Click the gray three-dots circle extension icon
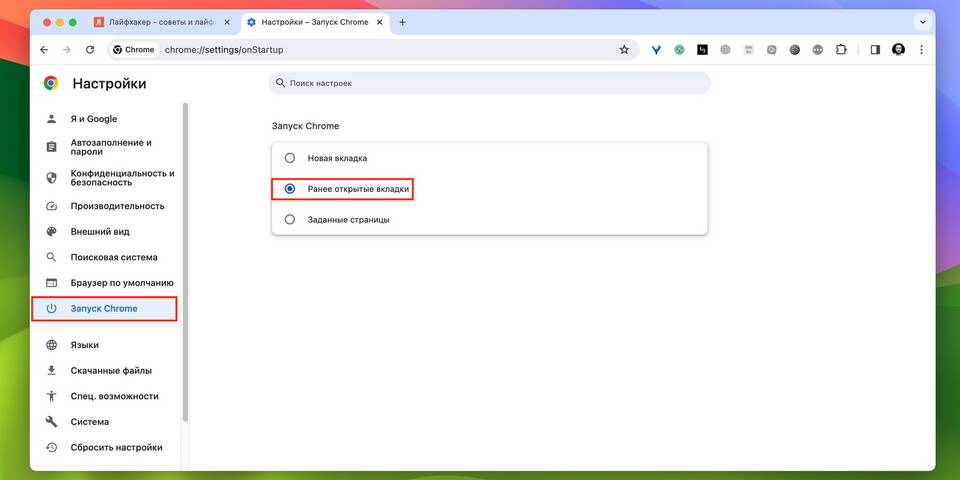The image size is (960, 480). pos(817,50)
